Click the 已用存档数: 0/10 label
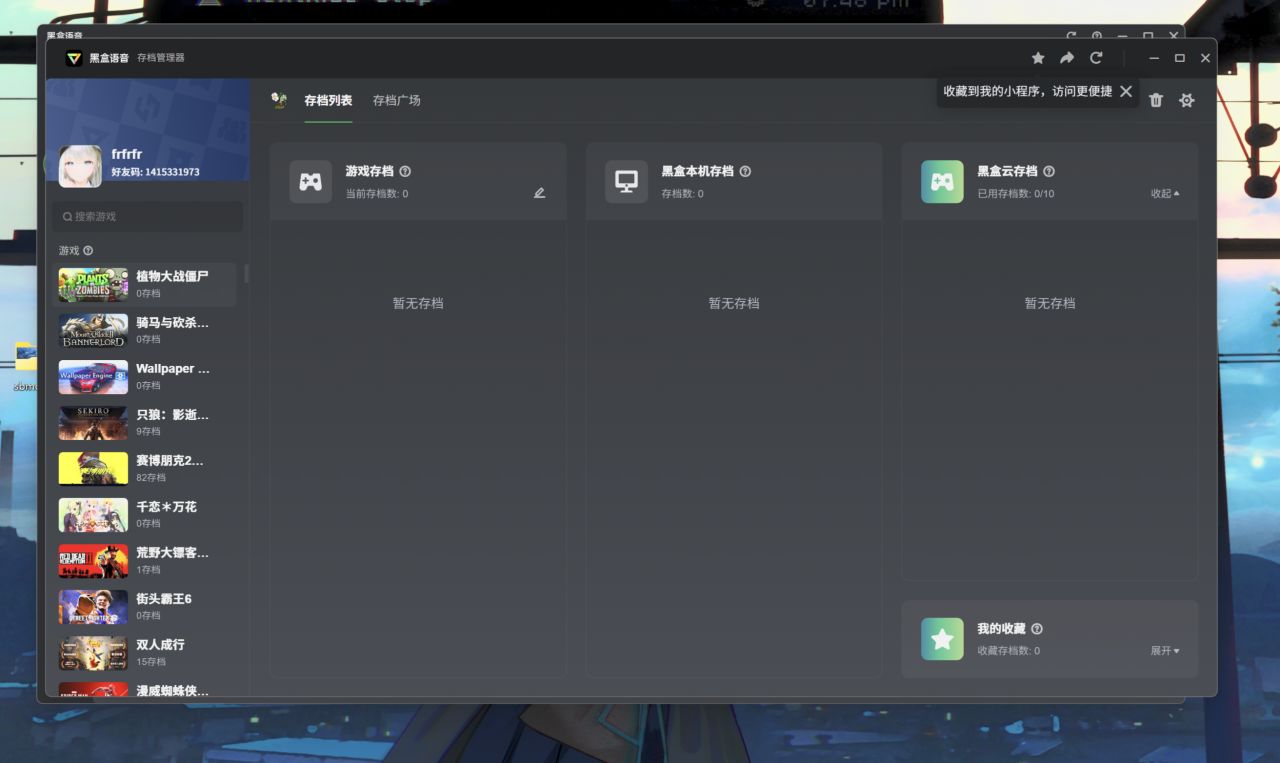Image resolution: width=1280 pixels, height=763 pixels. (1016, 194)
